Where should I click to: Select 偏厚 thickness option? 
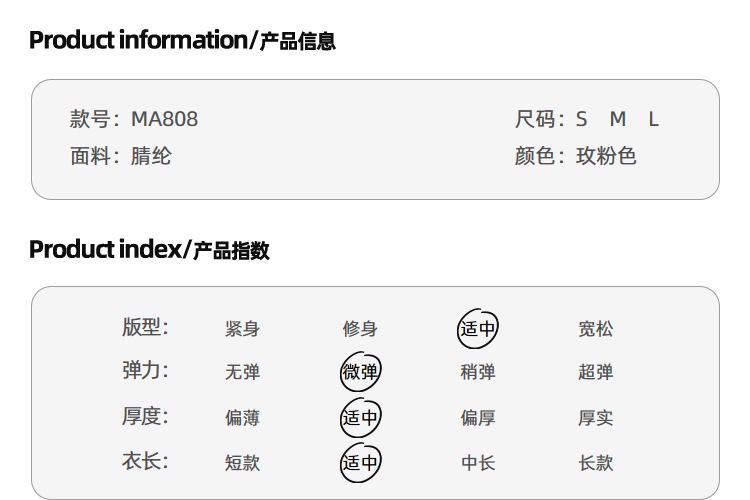(478, 418)
